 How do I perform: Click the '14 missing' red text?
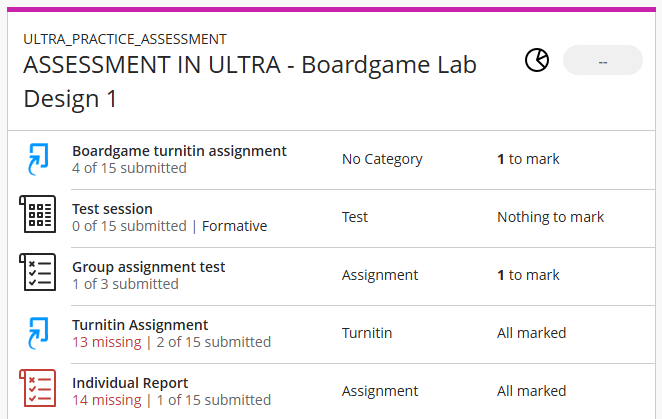click(107, 400)
